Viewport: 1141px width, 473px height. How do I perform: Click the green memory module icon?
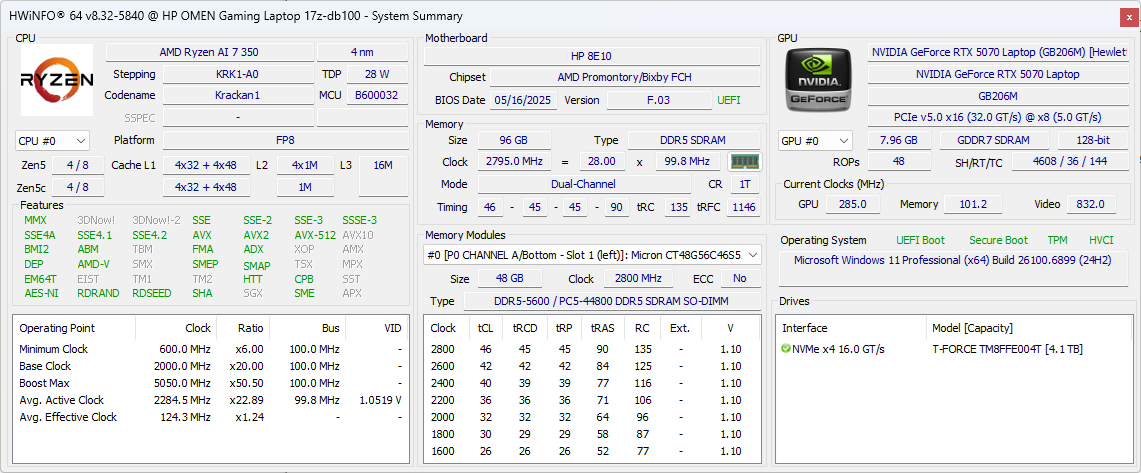744,162
